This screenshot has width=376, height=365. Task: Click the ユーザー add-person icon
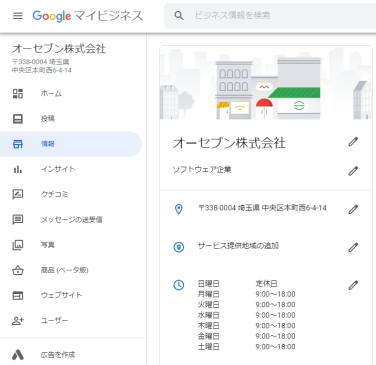point(18,321)
